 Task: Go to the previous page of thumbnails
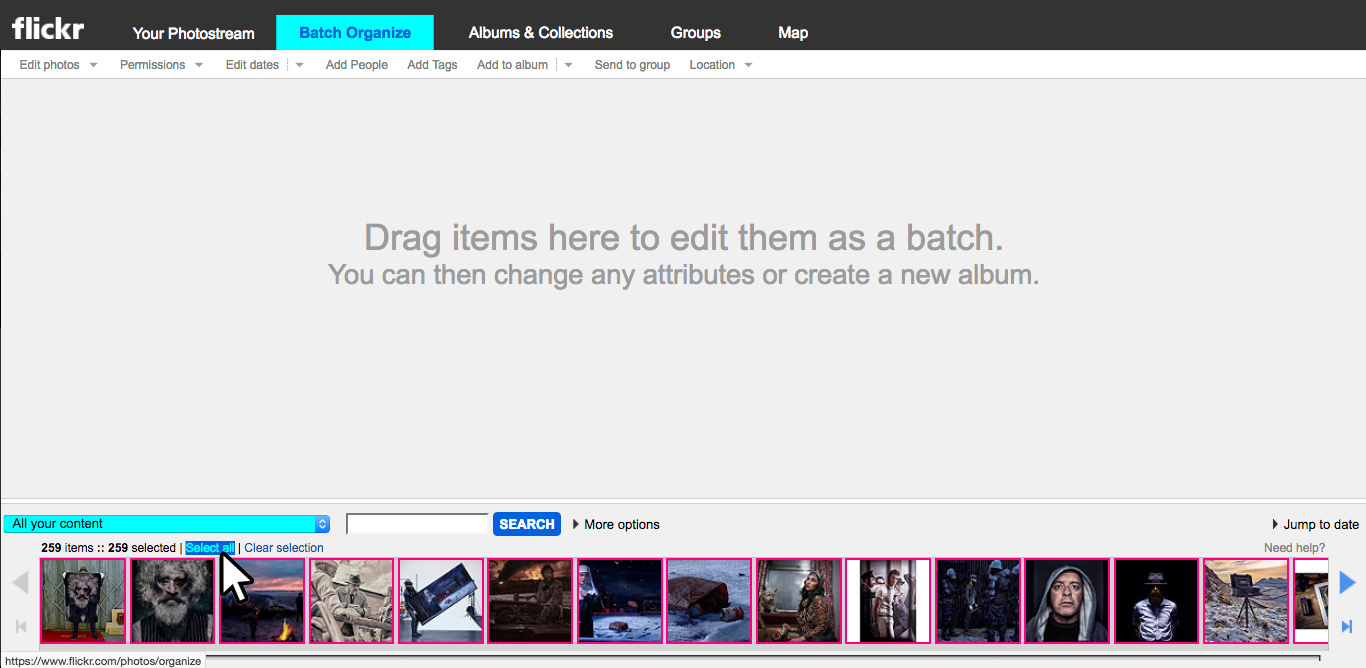tap(20, 583)
